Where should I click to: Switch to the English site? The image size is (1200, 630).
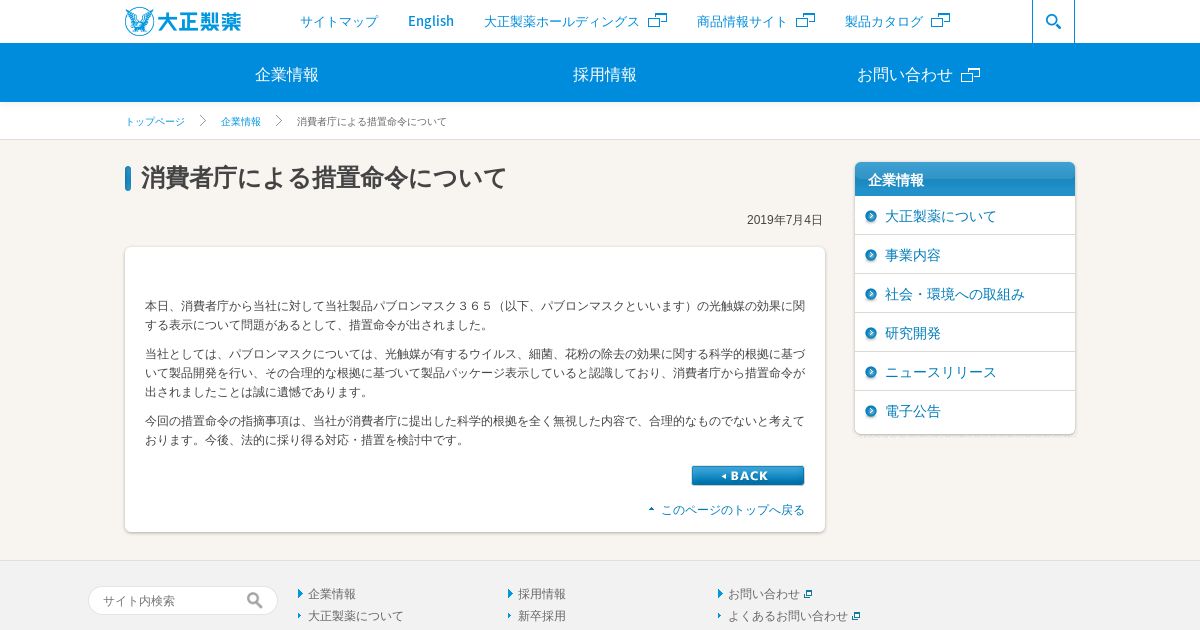(431, 21)
